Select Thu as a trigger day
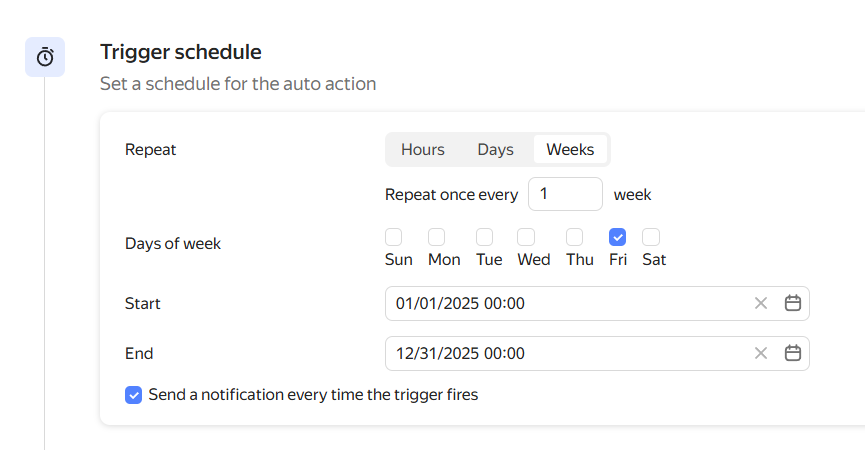The image size is (865, 450). tap(575, 237)
